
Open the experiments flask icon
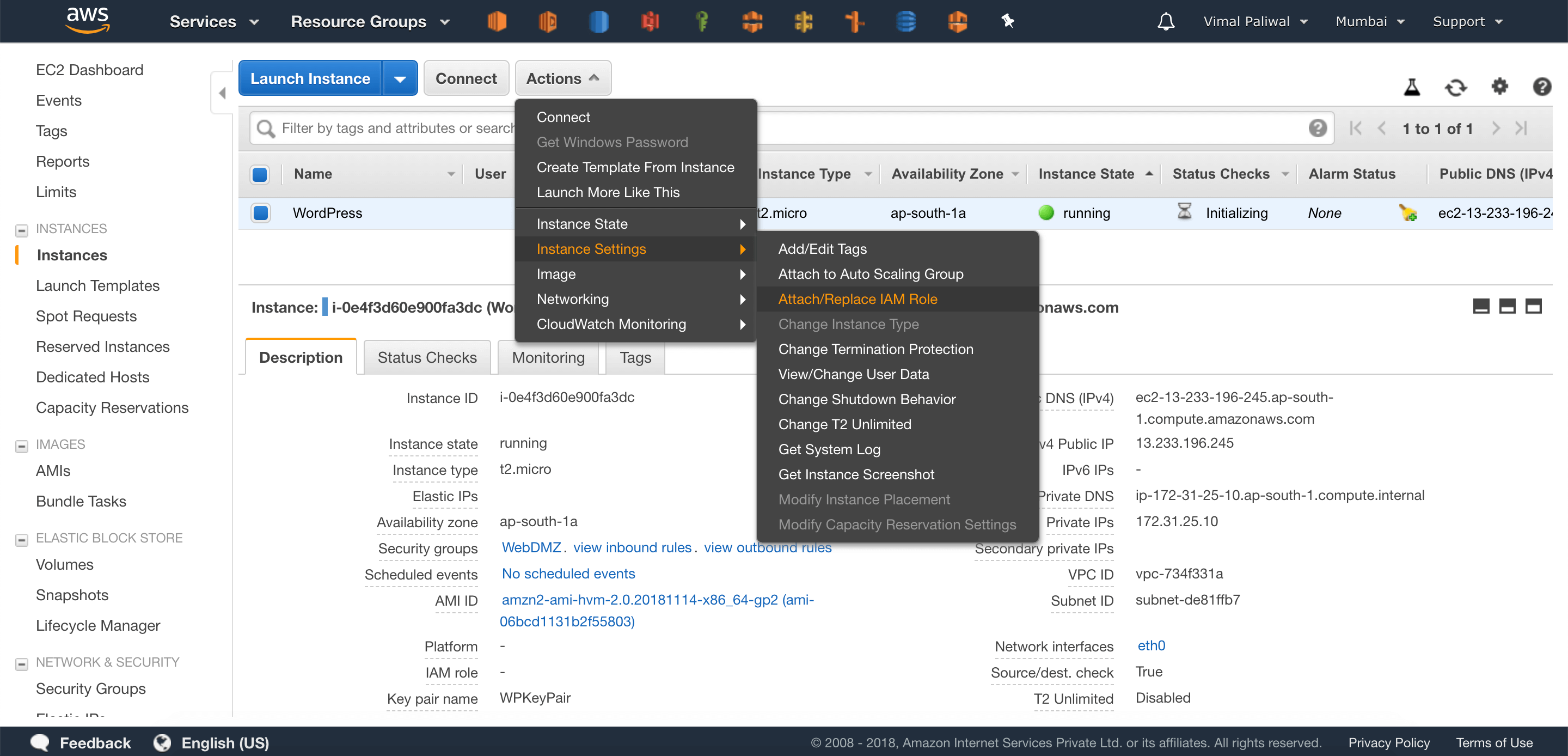(1412, 87)
